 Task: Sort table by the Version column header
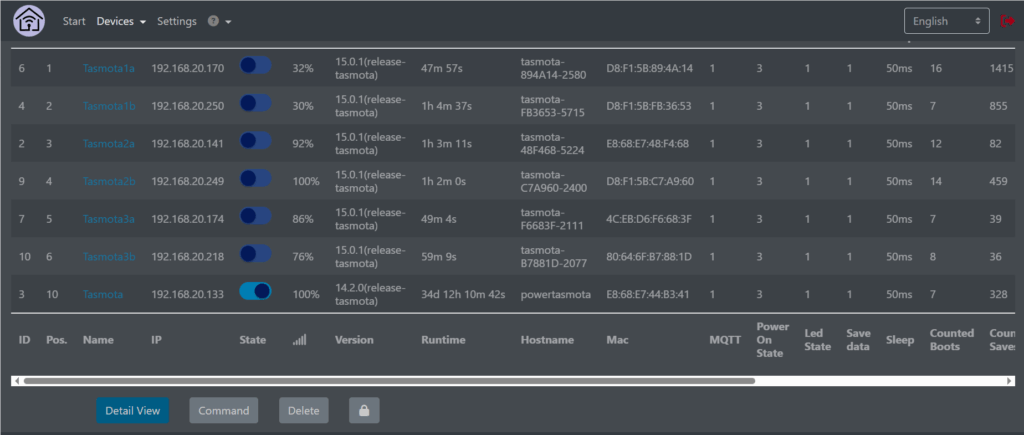pos(354,340)
